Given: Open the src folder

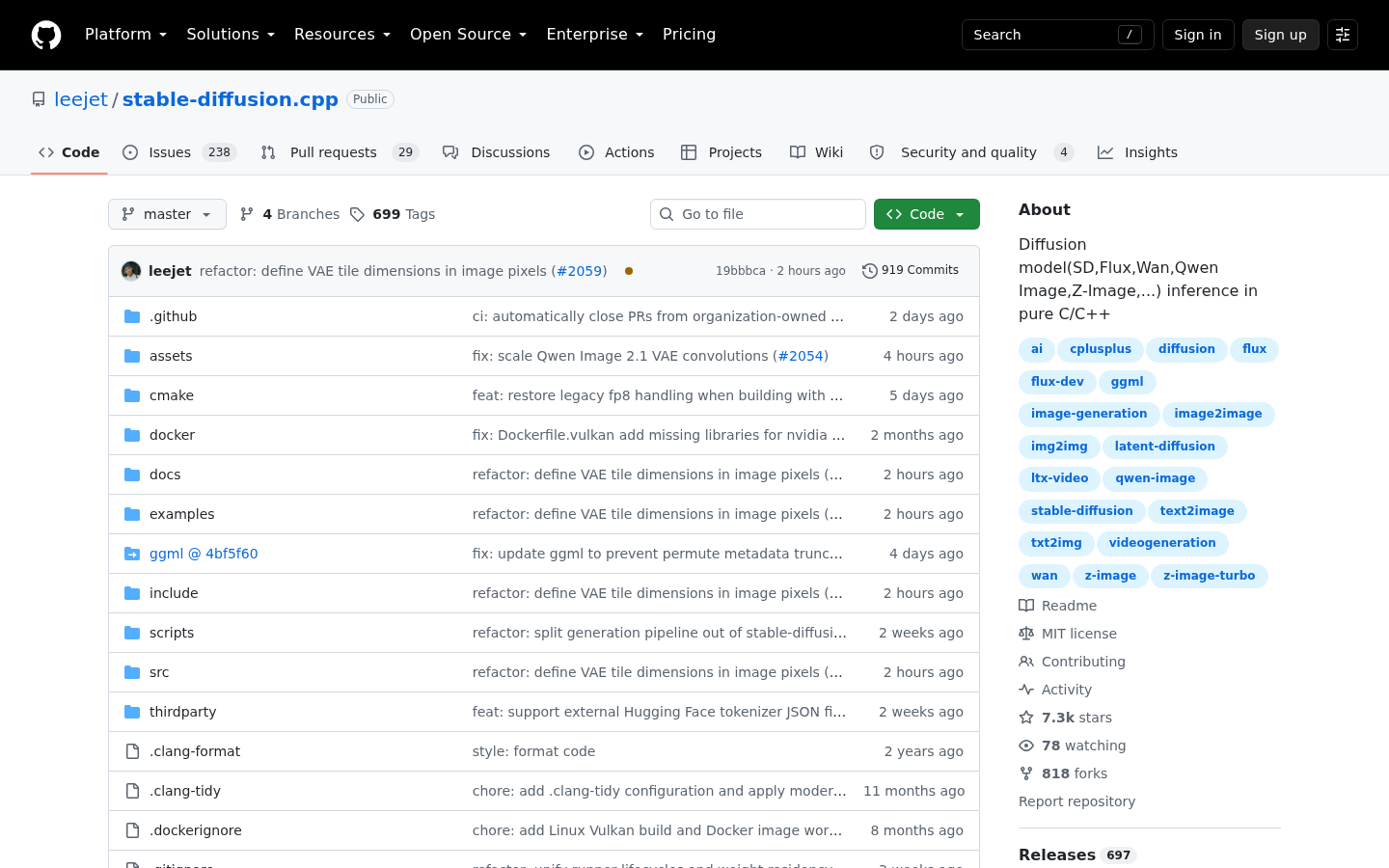Looking at the screenshot, I should (x=159, y=672).
